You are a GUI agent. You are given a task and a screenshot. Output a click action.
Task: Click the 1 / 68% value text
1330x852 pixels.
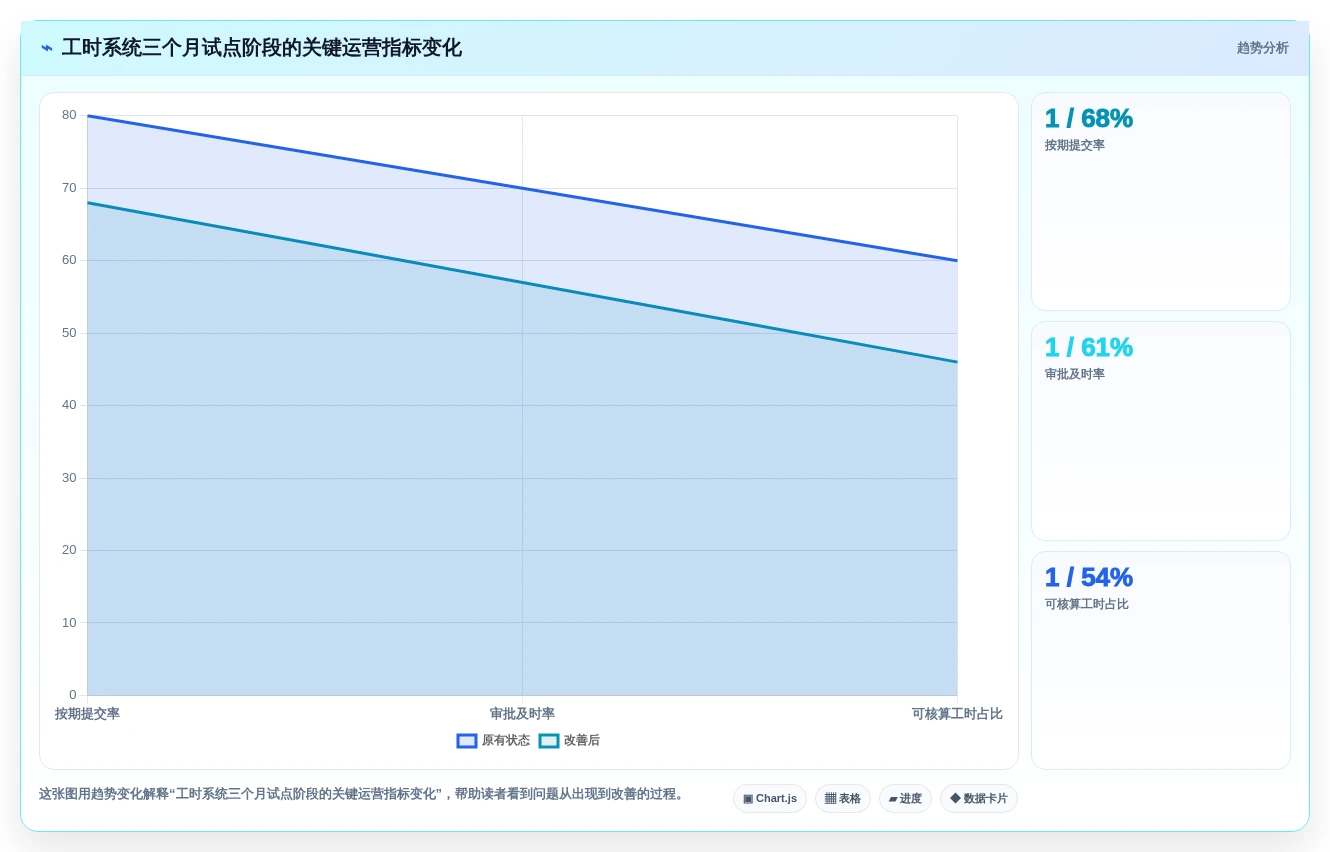pos(1089,118)
